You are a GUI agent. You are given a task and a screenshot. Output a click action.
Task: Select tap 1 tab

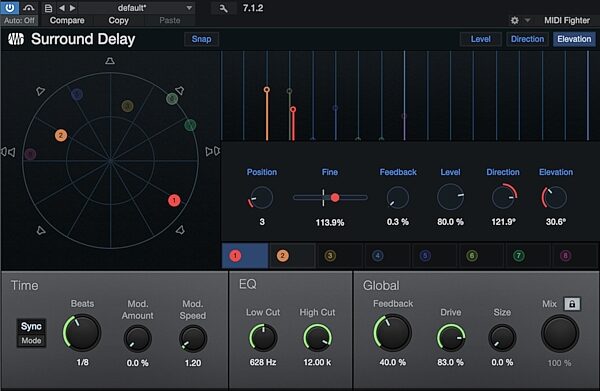pyautogui.click(x=245, y=255)
